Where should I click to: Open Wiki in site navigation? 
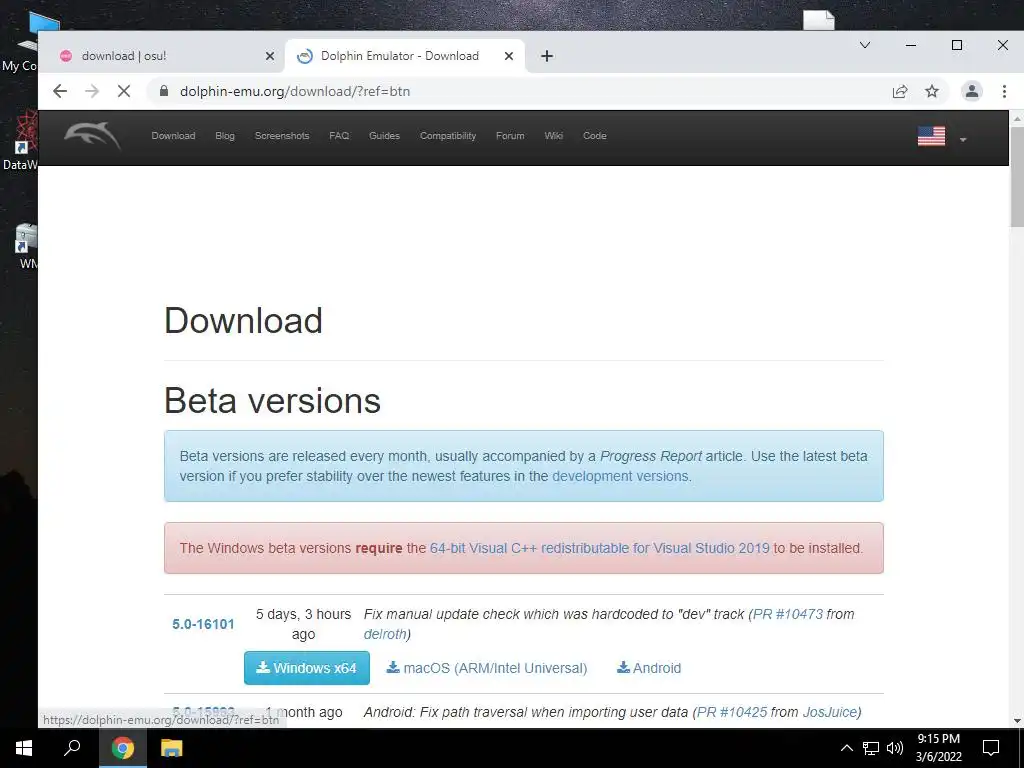tap(553, 136)
